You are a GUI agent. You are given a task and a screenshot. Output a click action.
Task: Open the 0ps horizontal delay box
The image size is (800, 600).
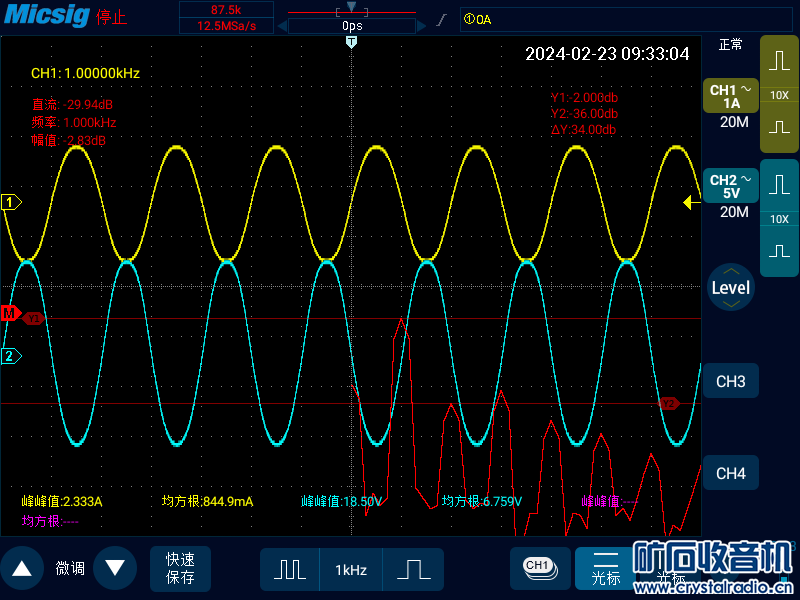(352, 26)
